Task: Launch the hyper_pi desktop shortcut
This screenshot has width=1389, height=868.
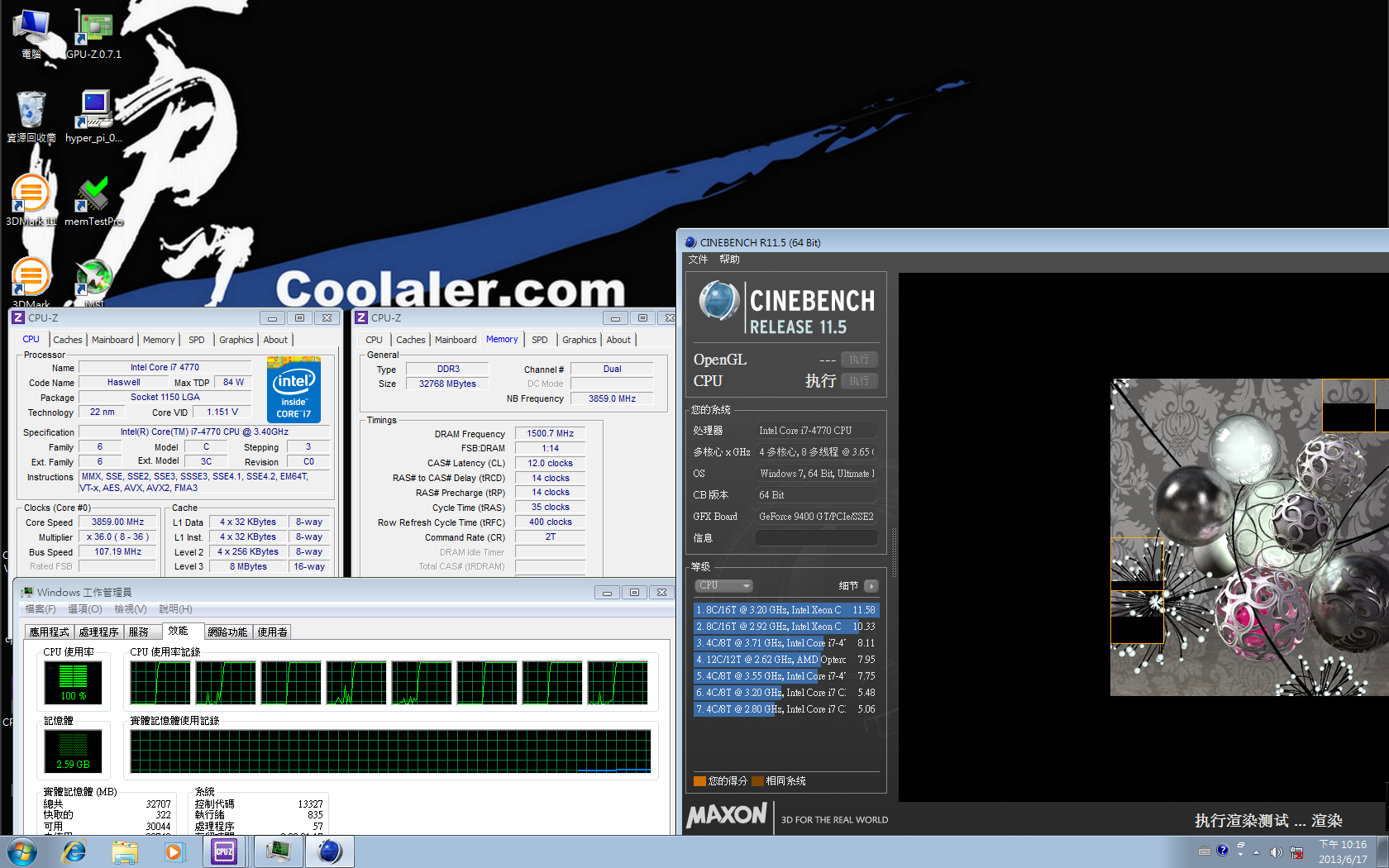Action: [x=93, y=117]
